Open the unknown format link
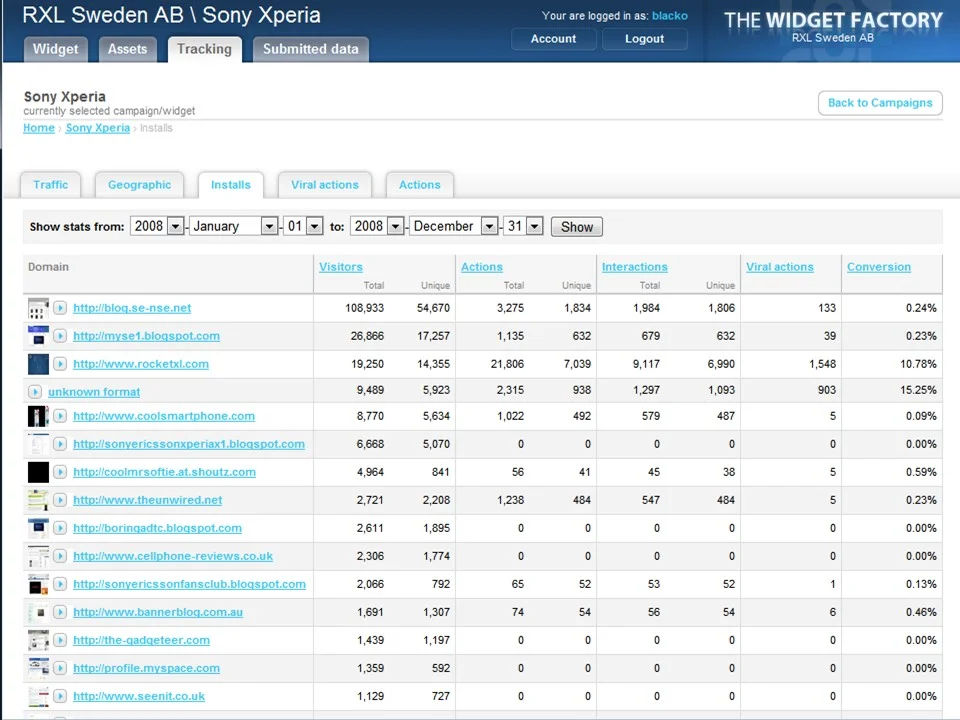The width and height of the screenshot is (960, 720). point(94,392)
